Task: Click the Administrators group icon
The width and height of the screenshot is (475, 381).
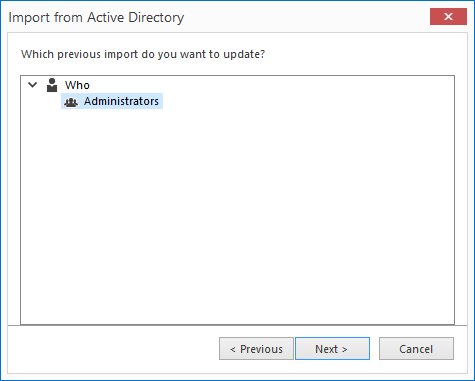Action: (x=71, y=102)
